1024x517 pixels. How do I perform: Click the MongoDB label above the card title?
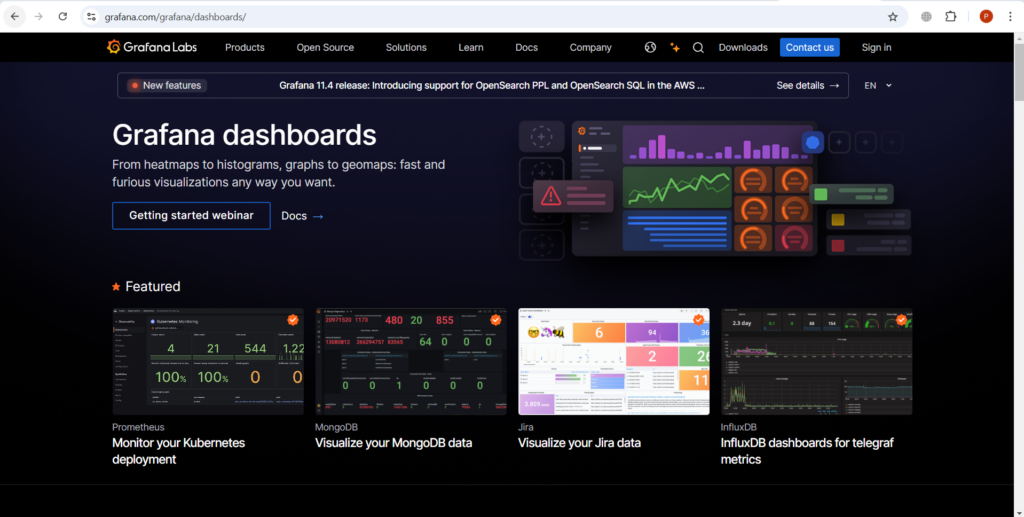(336, 428)
